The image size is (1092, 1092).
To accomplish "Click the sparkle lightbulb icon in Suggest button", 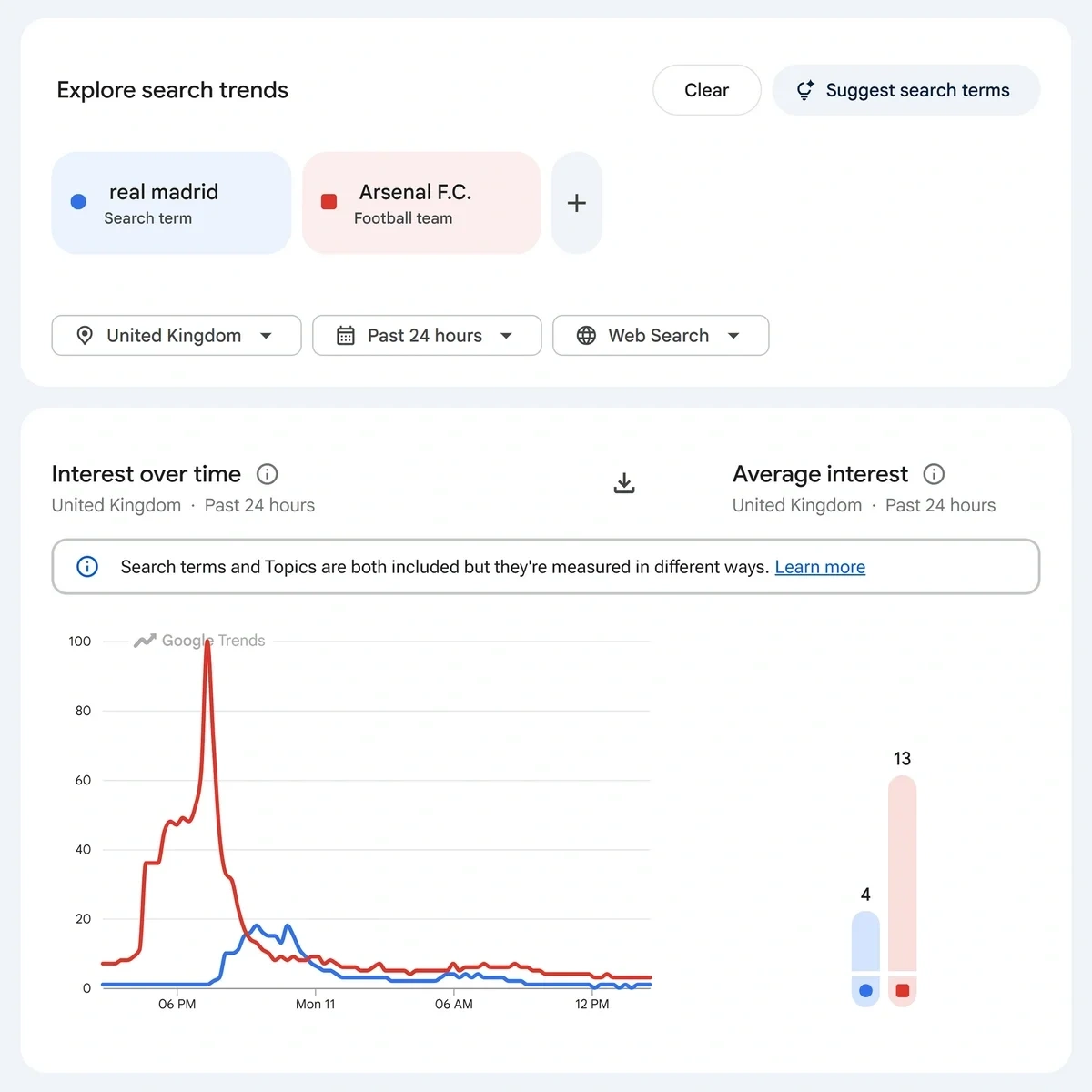I will (805, 90).
